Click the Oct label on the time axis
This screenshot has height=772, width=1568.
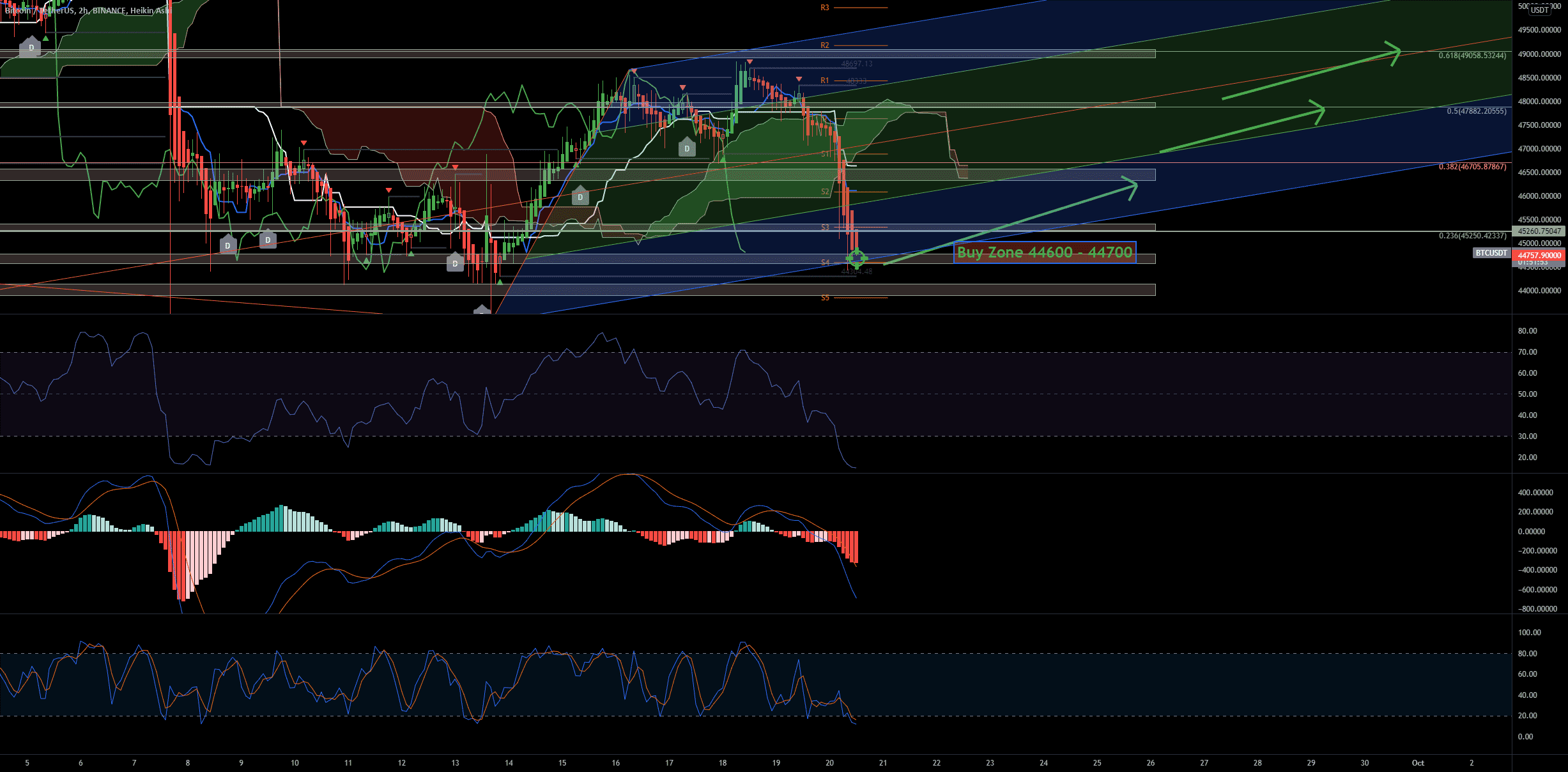1418,763
